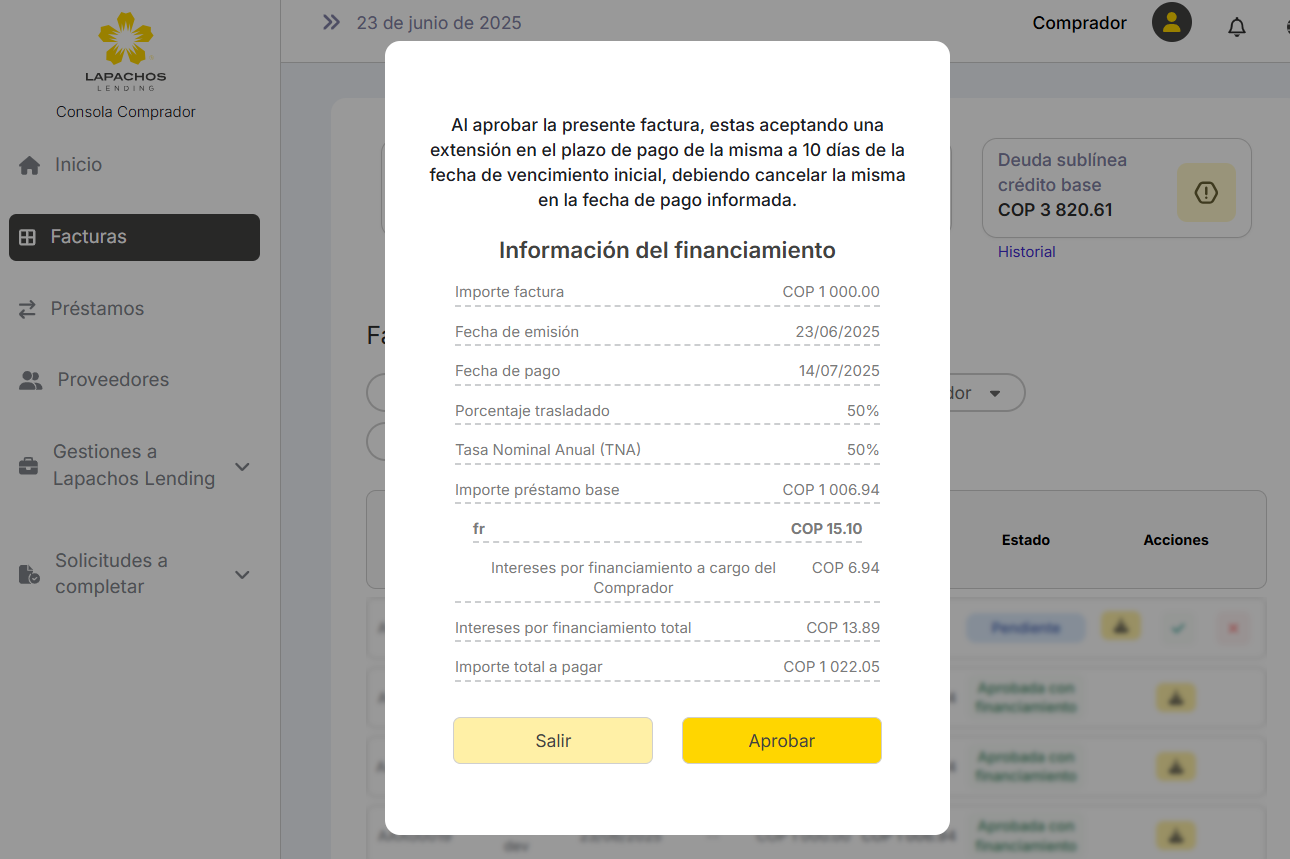The image size is (1290, 859).
Task: Click the home icon beside Inicio
Action: (29, 166)
